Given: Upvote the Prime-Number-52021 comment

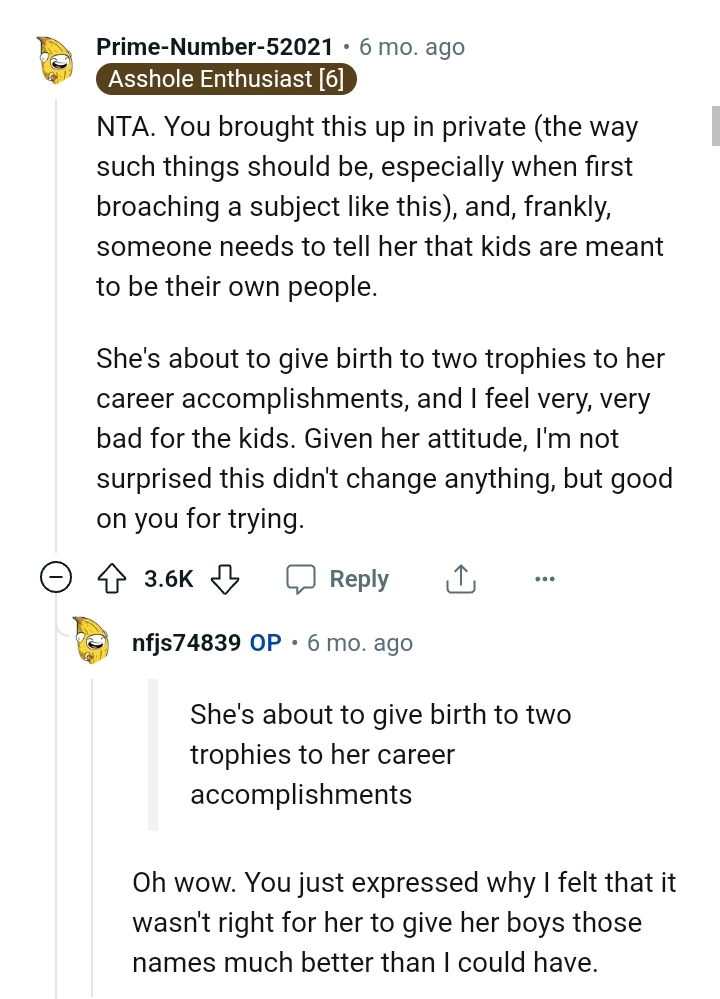Looking at the screenshot, I should (110, 579).
